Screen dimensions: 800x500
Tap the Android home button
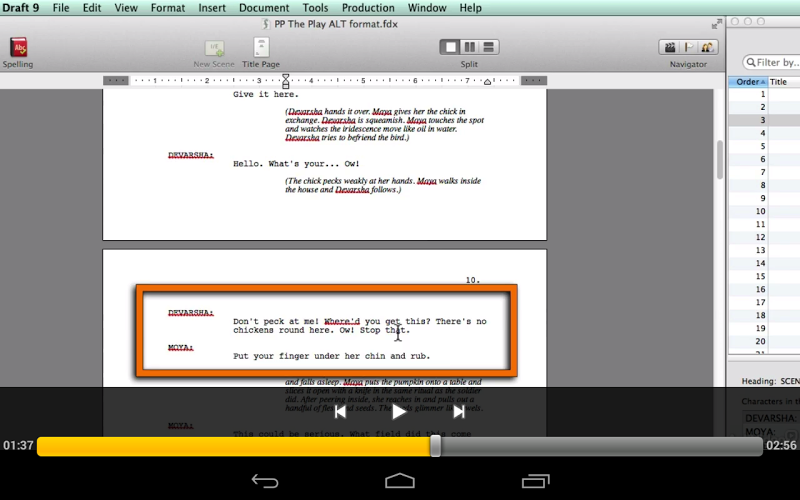pyautogui.click(x=400, y=481)
